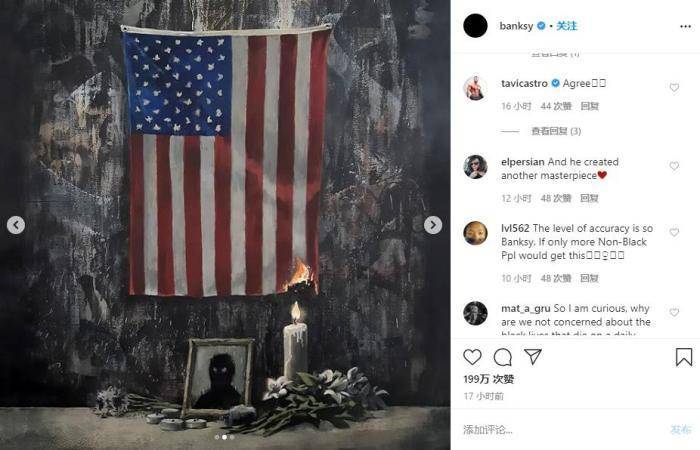Save the post with the bookmark icon
Screen dimensions: 700x450
click(x=683, y=357)
